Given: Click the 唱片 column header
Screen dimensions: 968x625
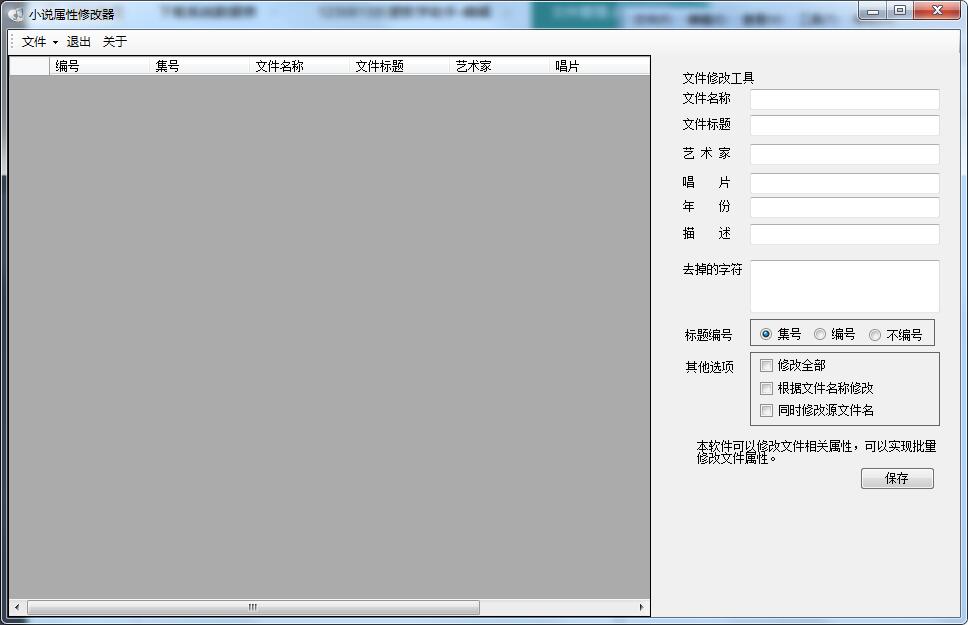Looking at the screenshot, I should click(599, 66).
